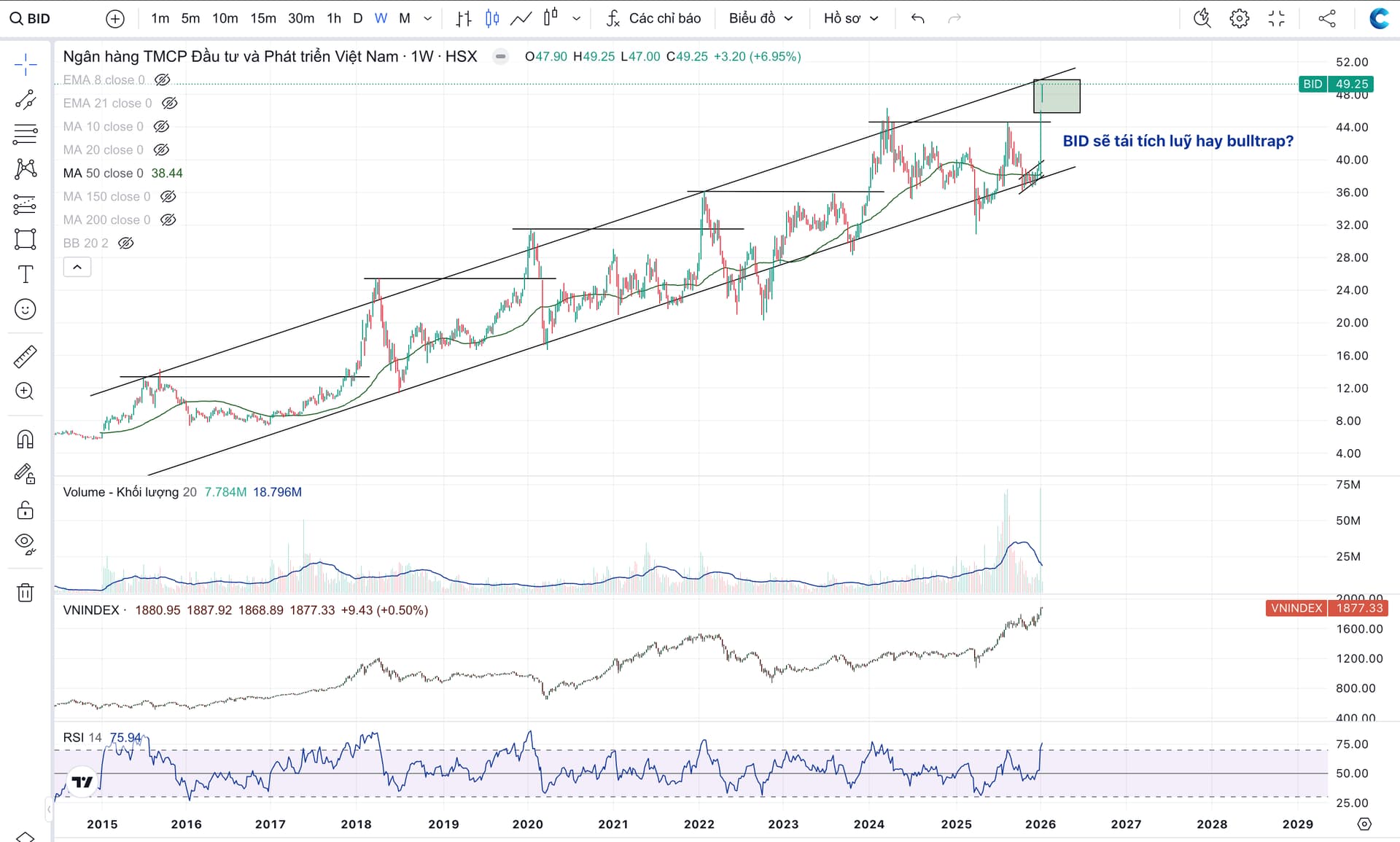The image size is (1400, 842).
Task: Select the Fibonacci retracement tool
Action: [x=26, y=134]
